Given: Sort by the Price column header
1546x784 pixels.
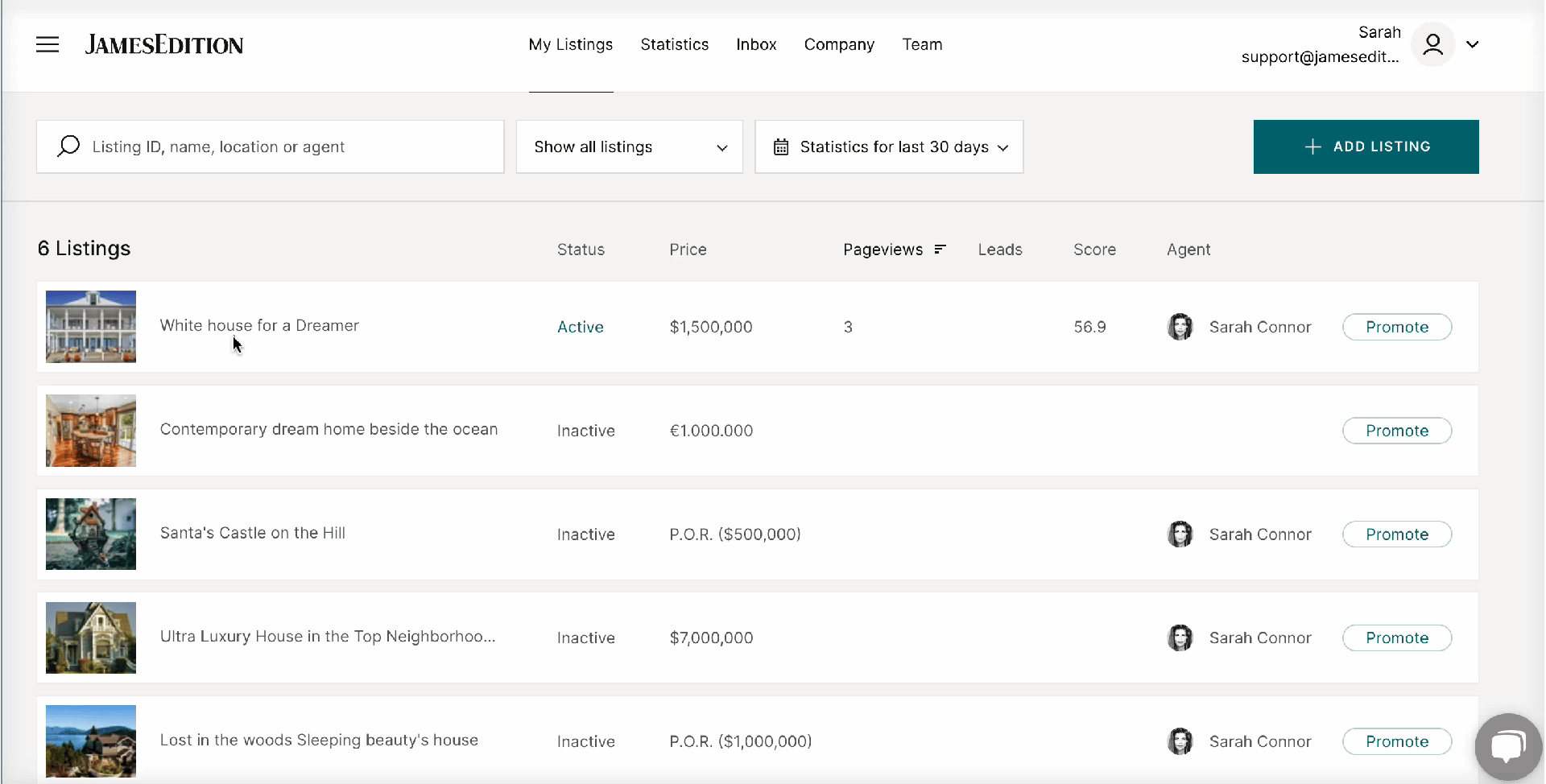Looking at the screenshot, I should tap(688, 250).
